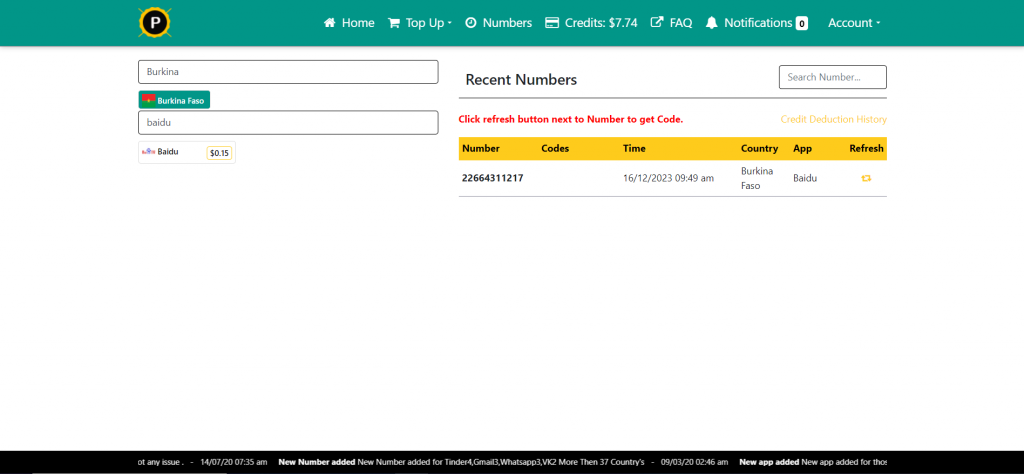Open Notifications panel
This screenshot has height=474, width=1024.
tap(757, 23)
